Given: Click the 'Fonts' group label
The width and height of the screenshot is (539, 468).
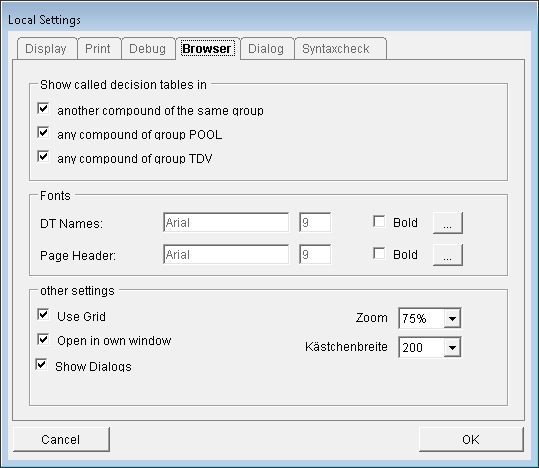Looking at the screenshot, I should (x=55, y=196).
